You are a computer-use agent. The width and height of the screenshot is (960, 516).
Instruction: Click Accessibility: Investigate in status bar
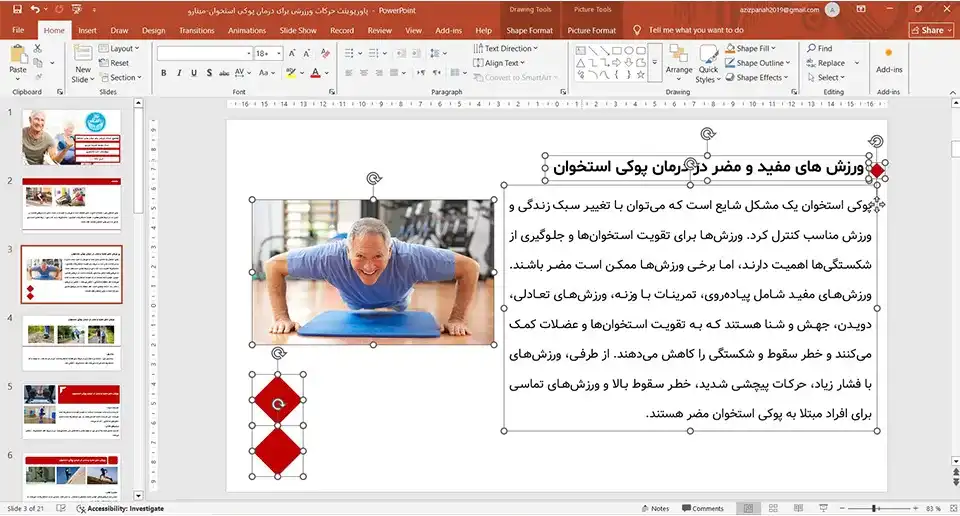120,509
